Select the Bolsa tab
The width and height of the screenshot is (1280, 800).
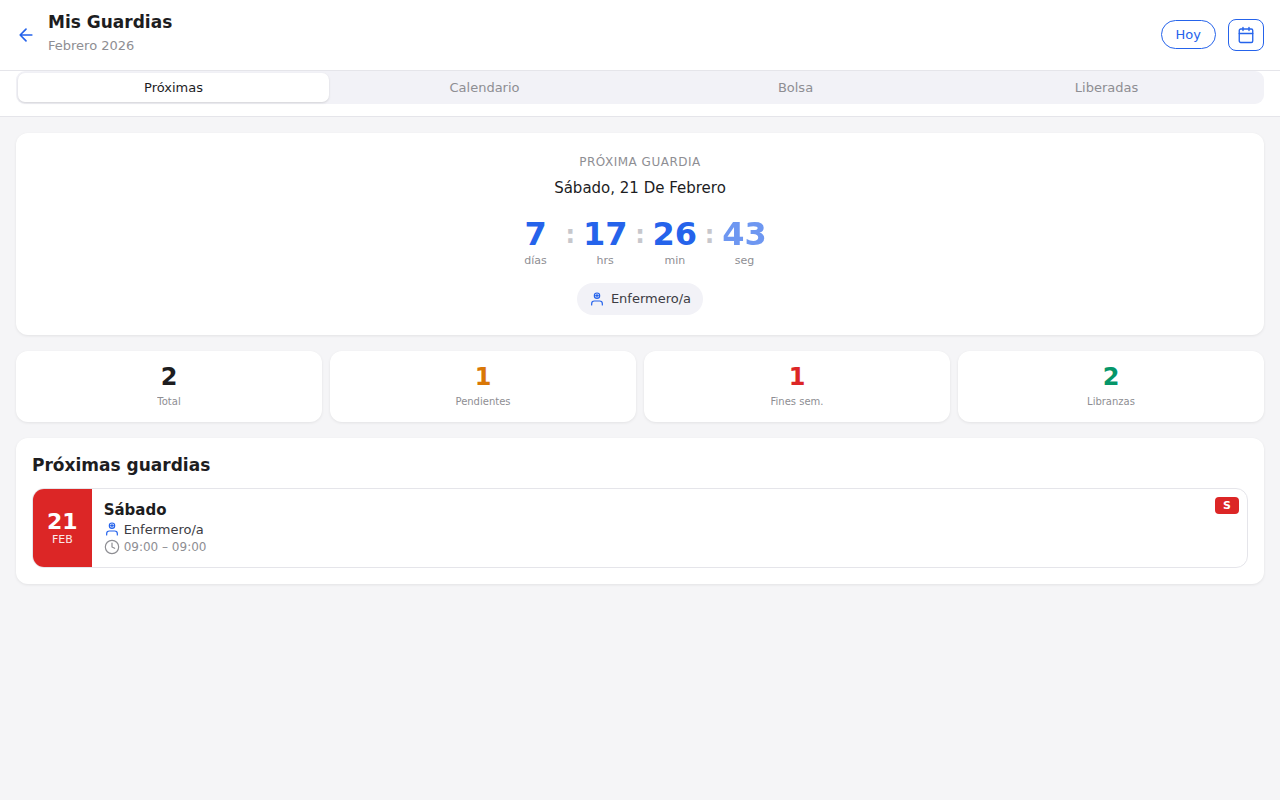pos(795,88)
